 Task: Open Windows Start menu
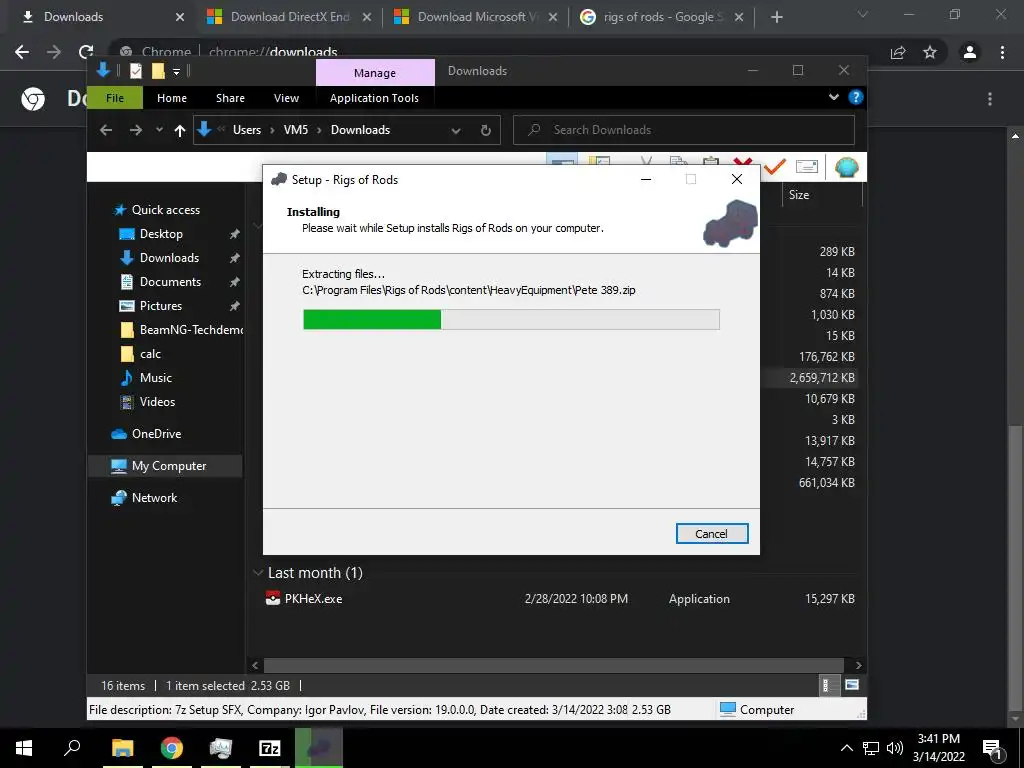[24, 748]
